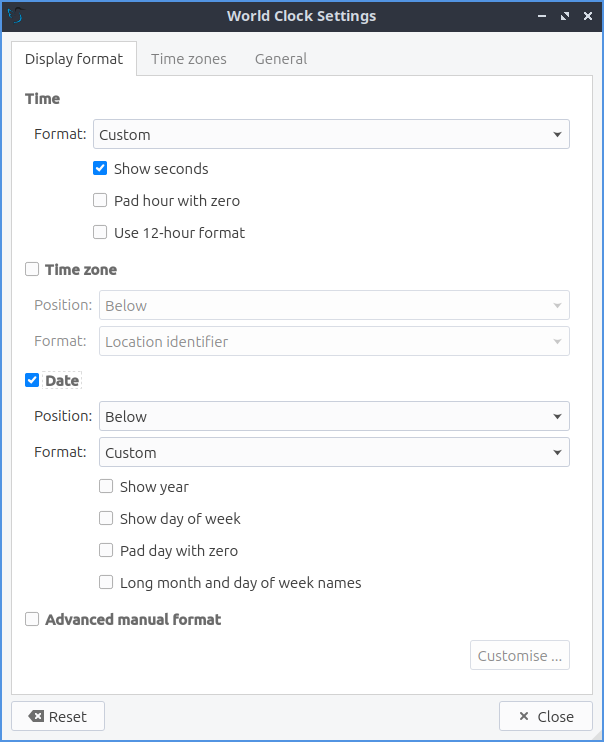Screen dimensions: 604x742
Task: Uncheck the Date section checkbox
Action: (x=32, y=381)
